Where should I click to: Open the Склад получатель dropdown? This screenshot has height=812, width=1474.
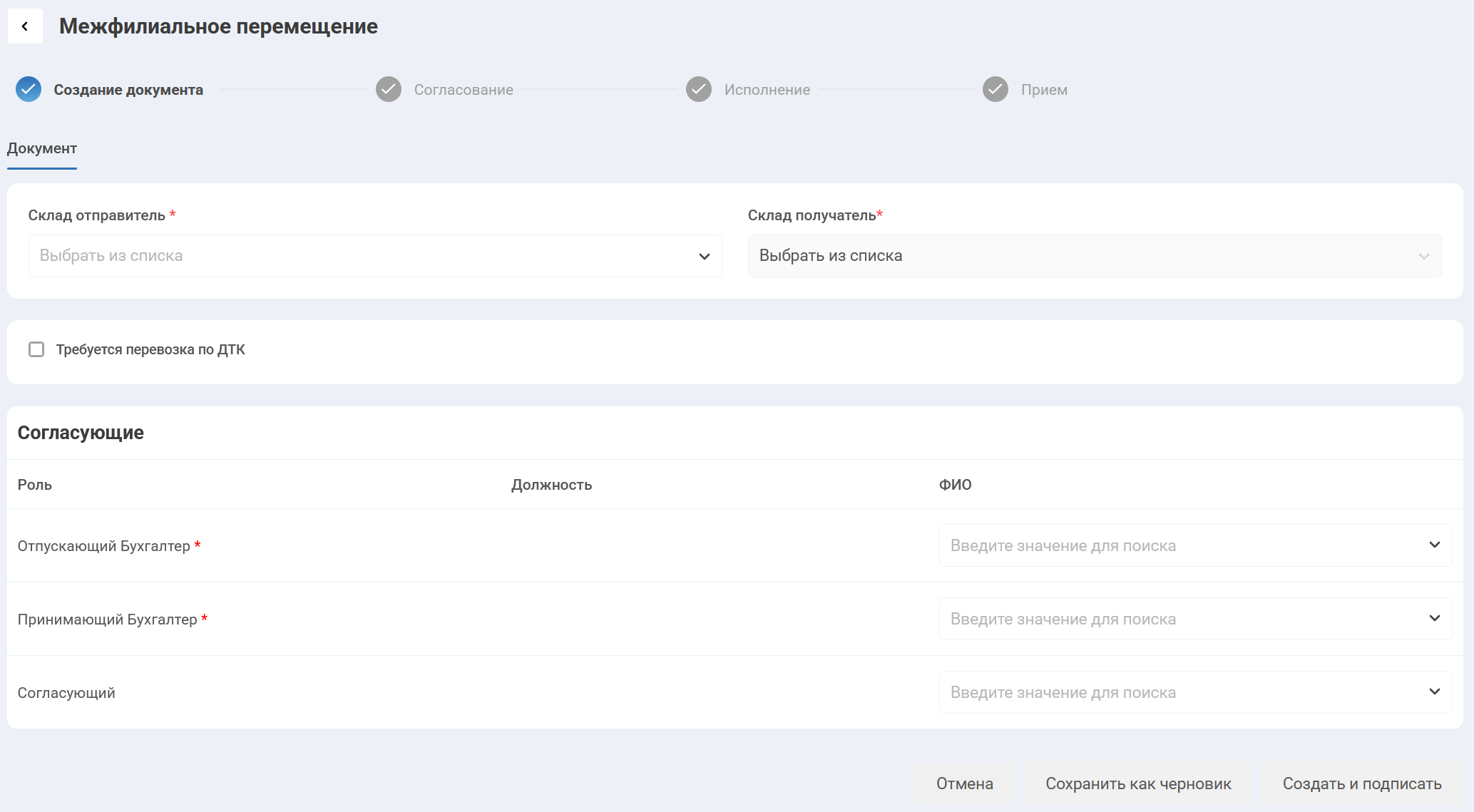pos(1094,256)
